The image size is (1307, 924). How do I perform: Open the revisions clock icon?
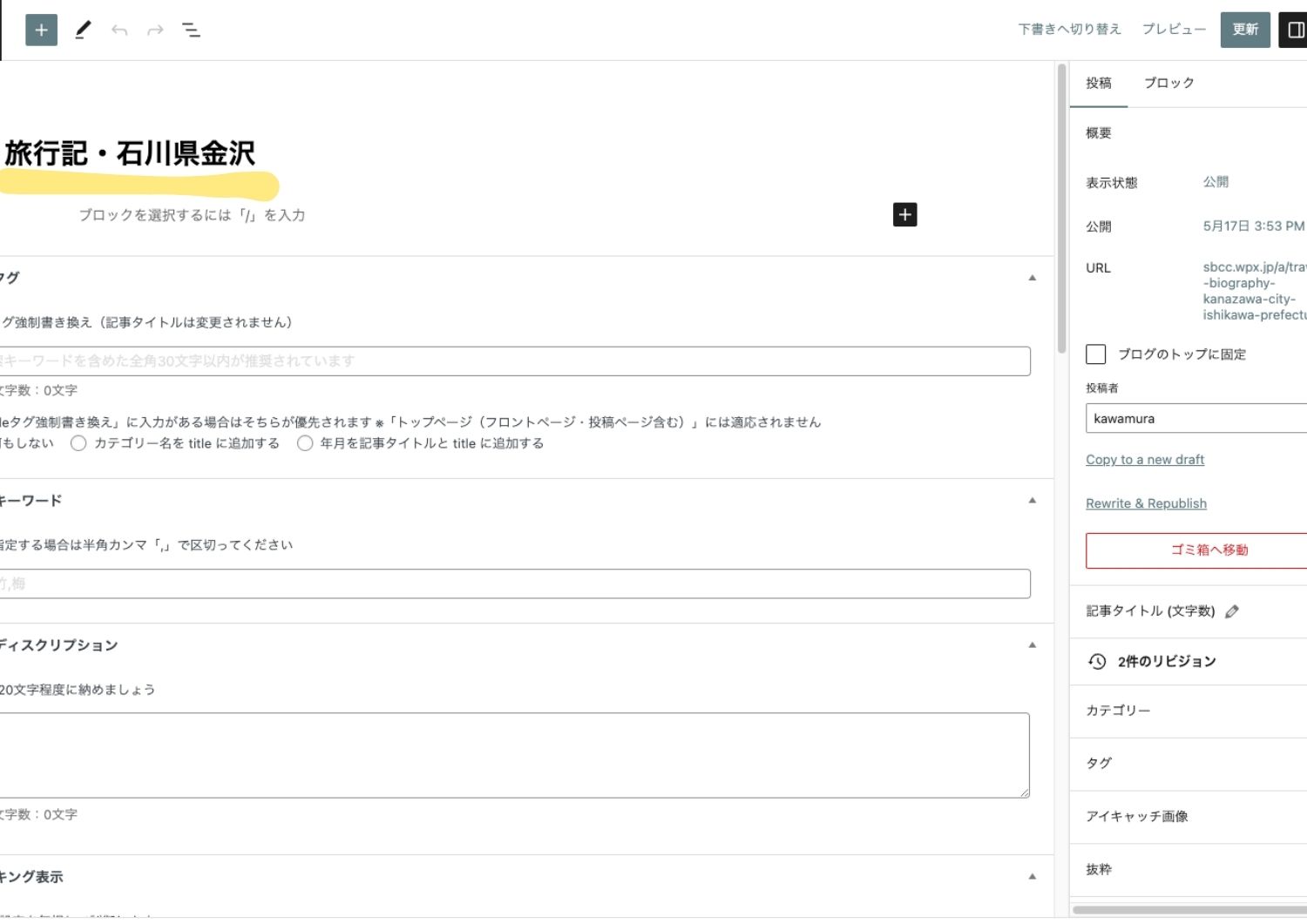point(1097,661)
